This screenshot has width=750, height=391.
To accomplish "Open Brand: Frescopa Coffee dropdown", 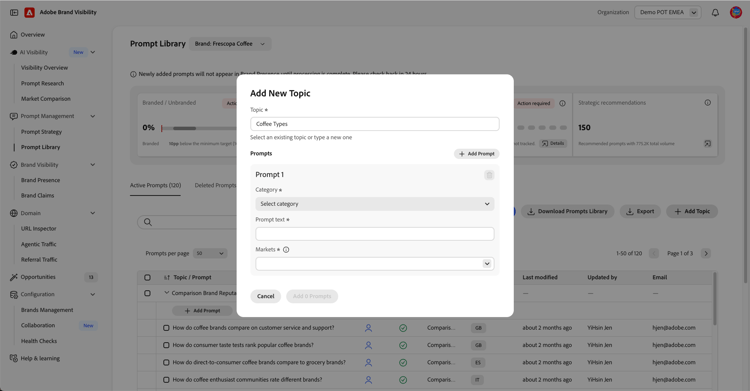I will [x=230, y=44].
